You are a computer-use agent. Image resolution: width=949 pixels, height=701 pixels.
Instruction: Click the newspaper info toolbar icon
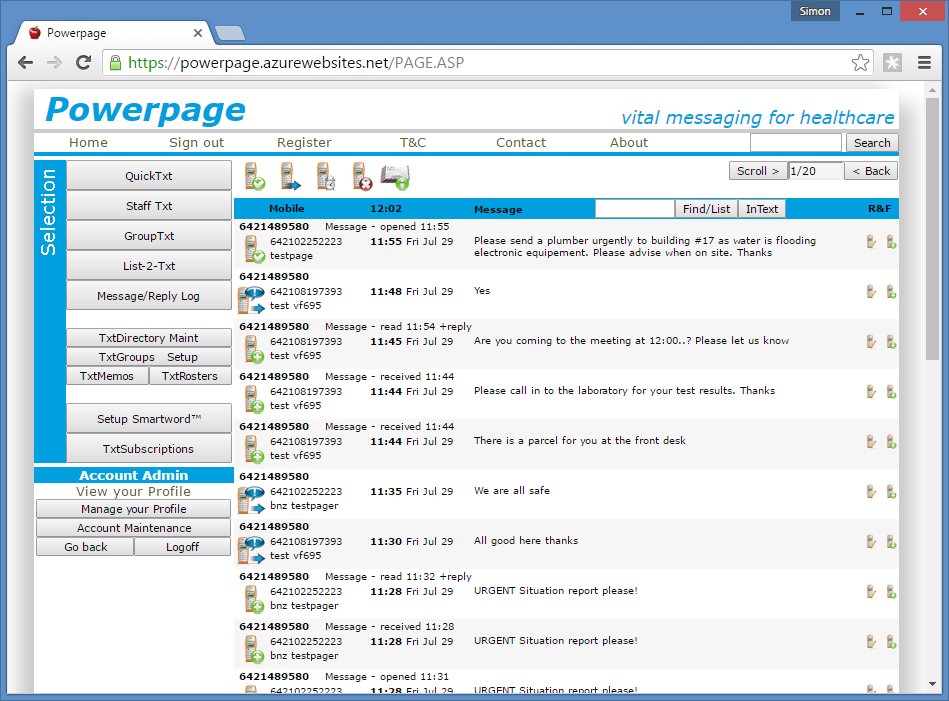(396, 177)
